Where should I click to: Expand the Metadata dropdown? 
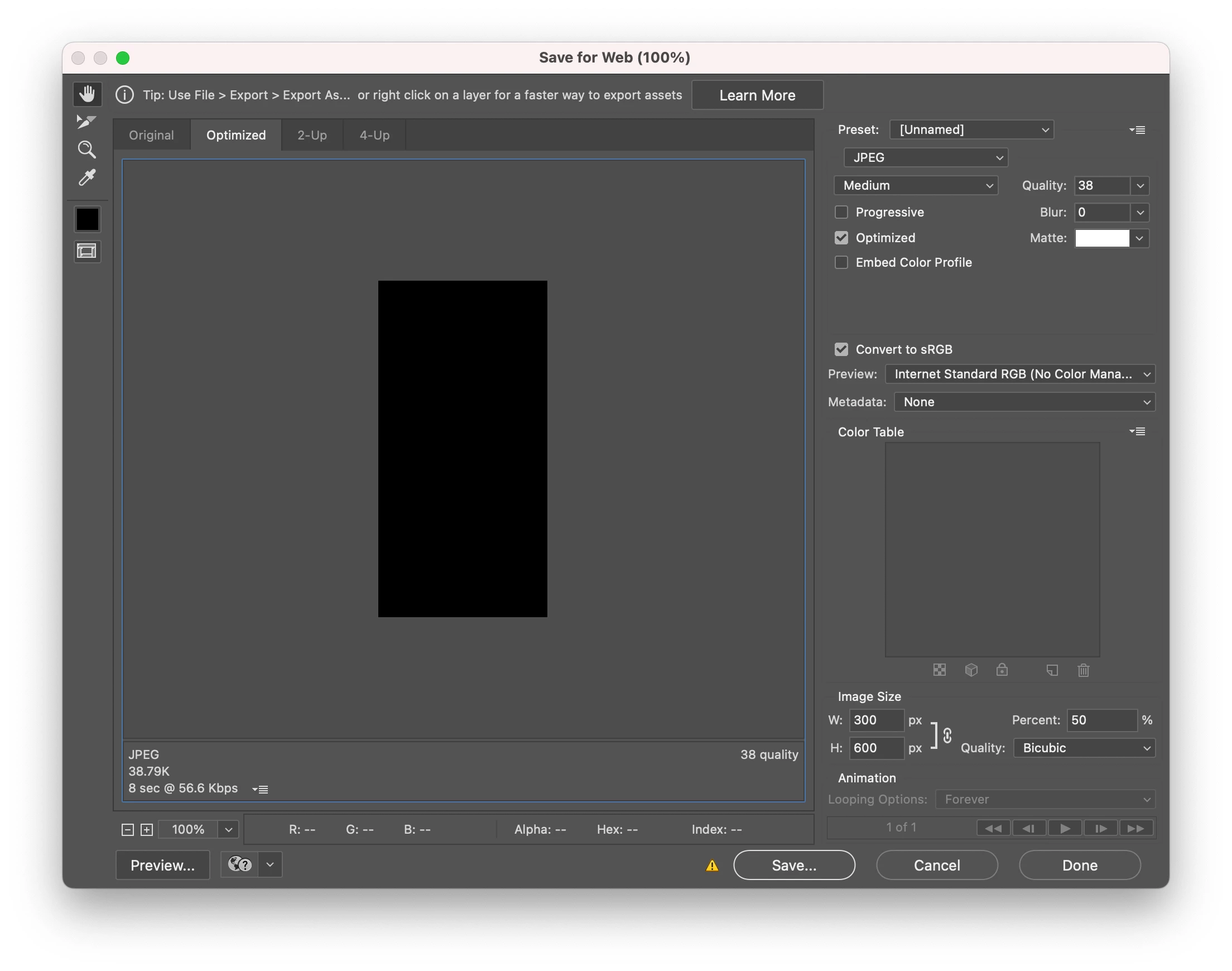pyautogui.click(x=1024, y=402)
